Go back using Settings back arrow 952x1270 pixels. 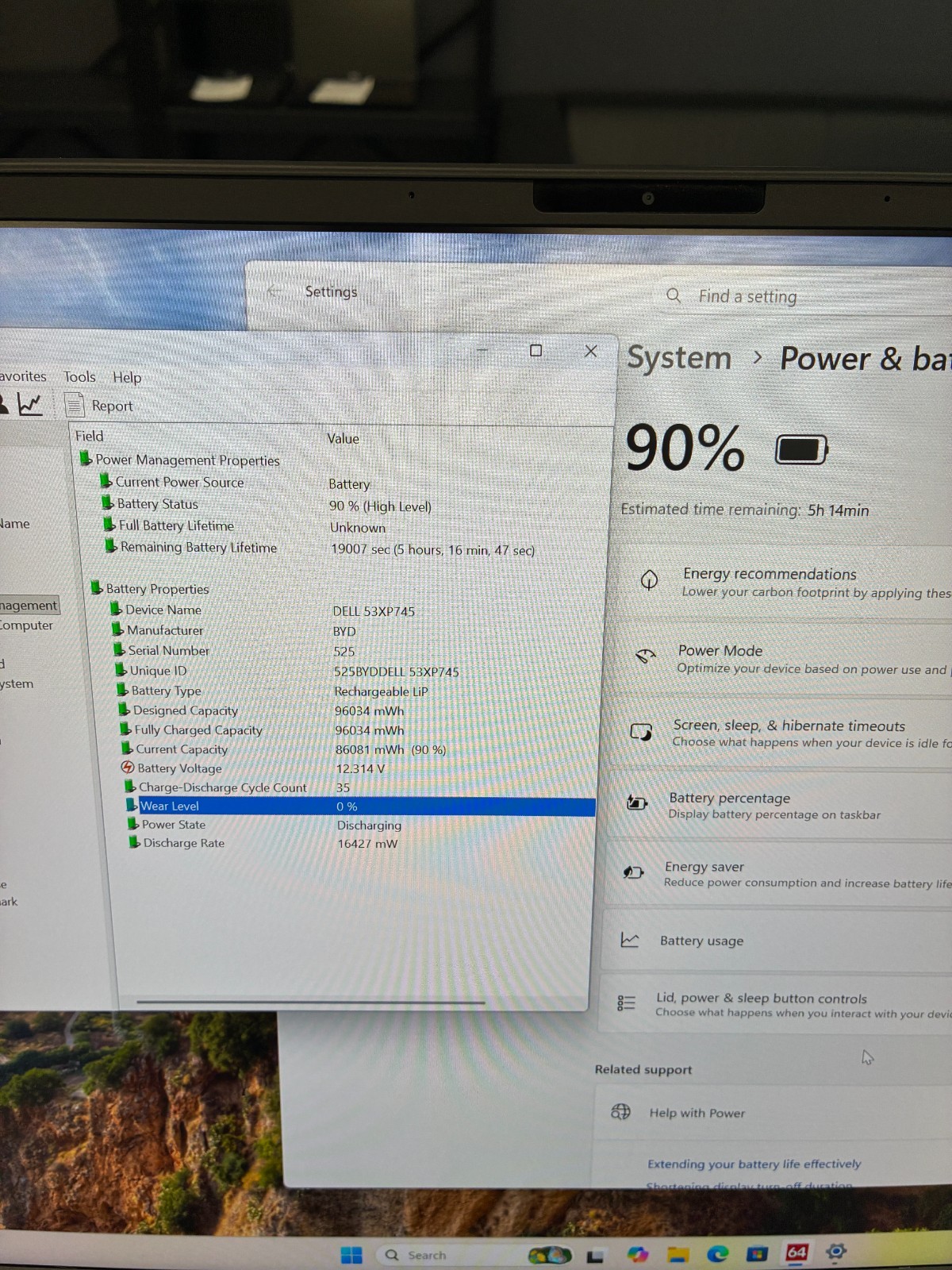(274, 291)
